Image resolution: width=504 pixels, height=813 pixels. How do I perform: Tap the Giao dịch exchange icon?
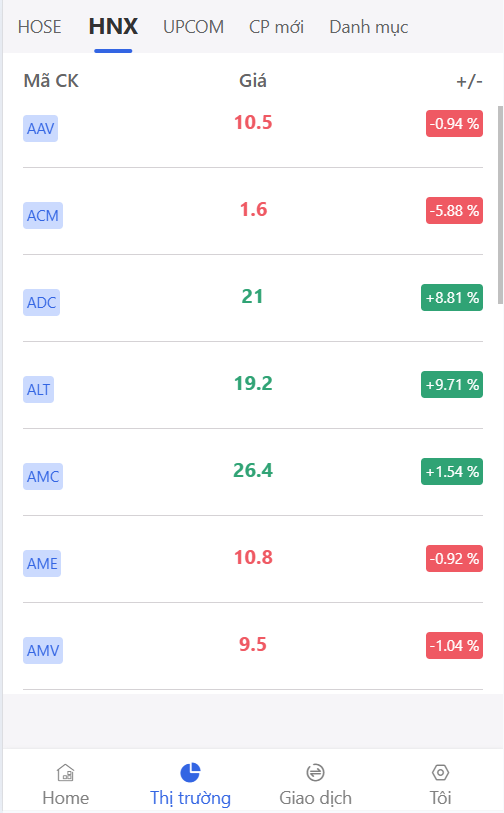coord(315,773)
